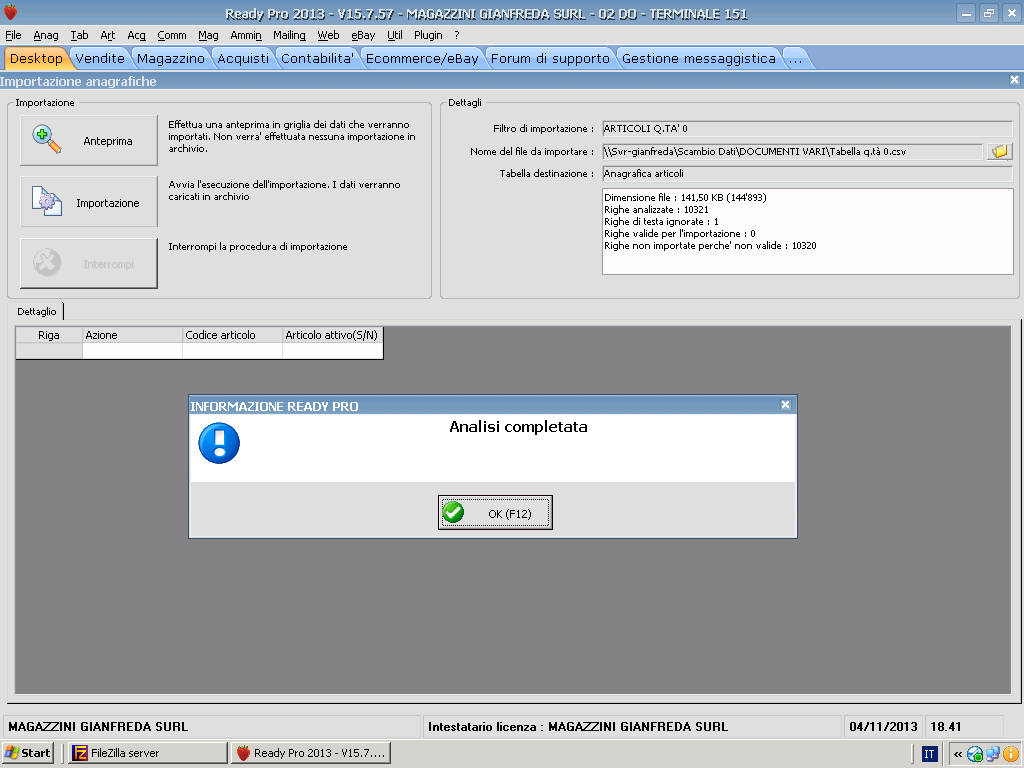
Task: Open the Windows Start button
Action: click(x=27, y=753)
